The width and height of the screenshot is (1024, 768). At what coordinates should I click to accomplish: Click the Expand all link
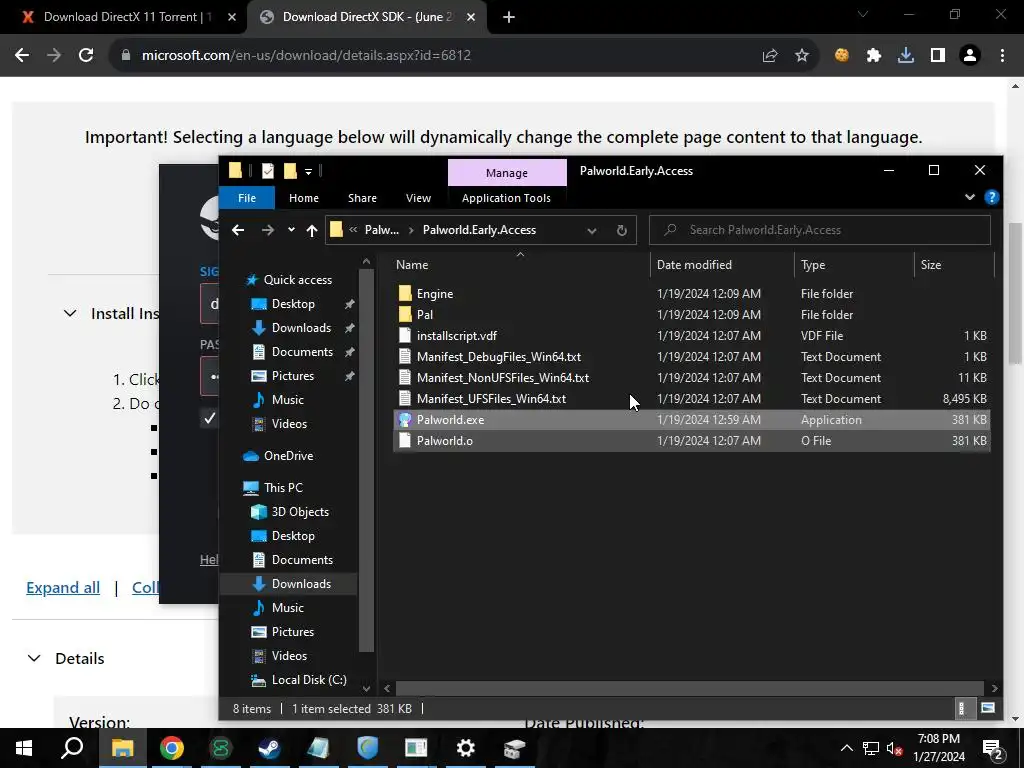pos(63,588)
